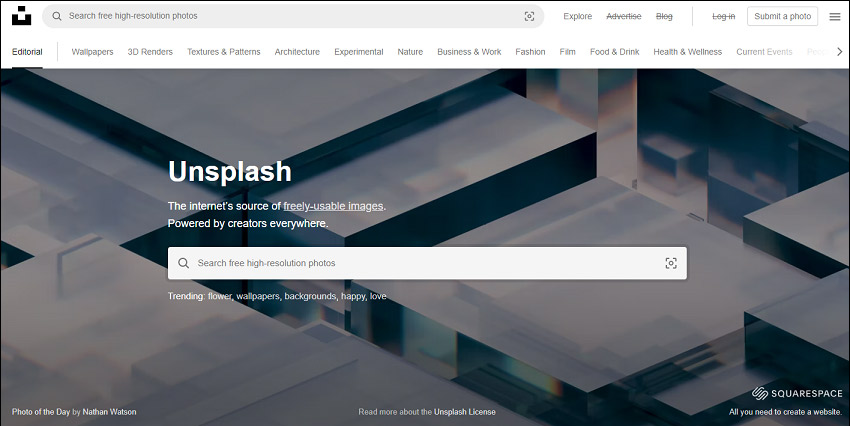
Task: Open the Experimental category
Action: [x=358, y=52]
